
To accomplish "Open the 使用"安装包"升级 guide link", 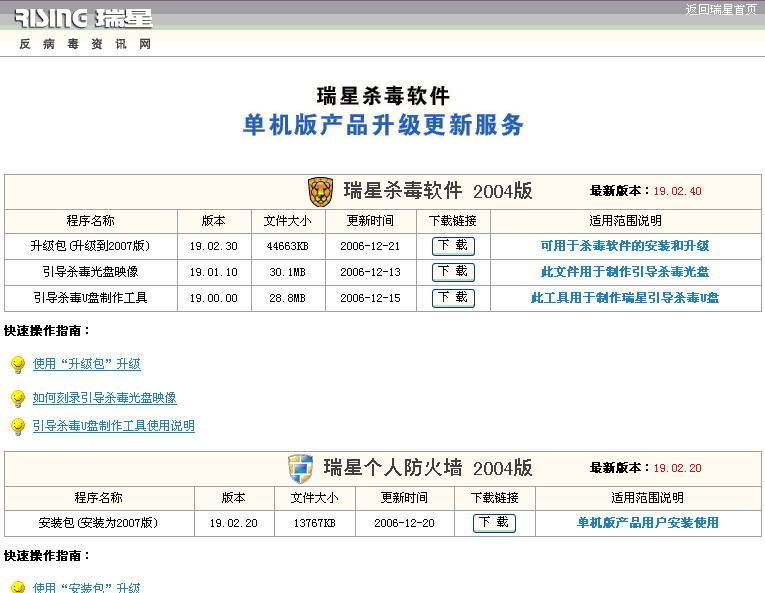I will coord(86,587).
